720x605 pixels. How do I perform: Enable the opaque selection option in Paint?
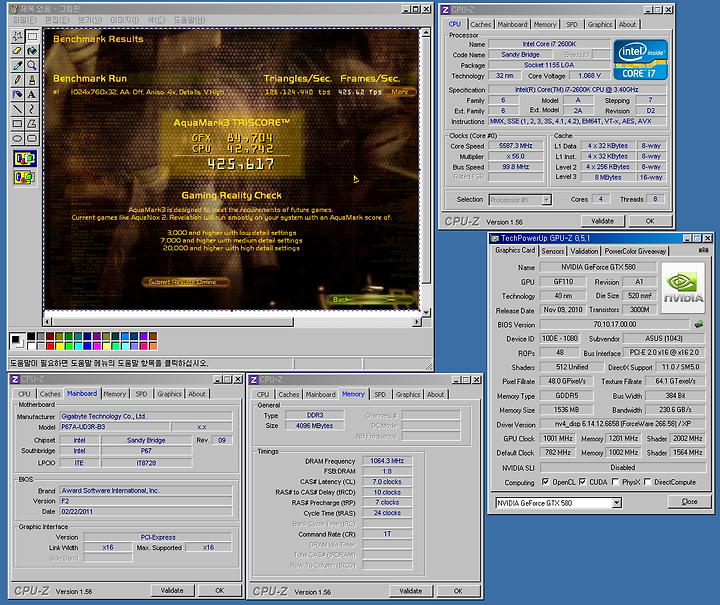25,159
